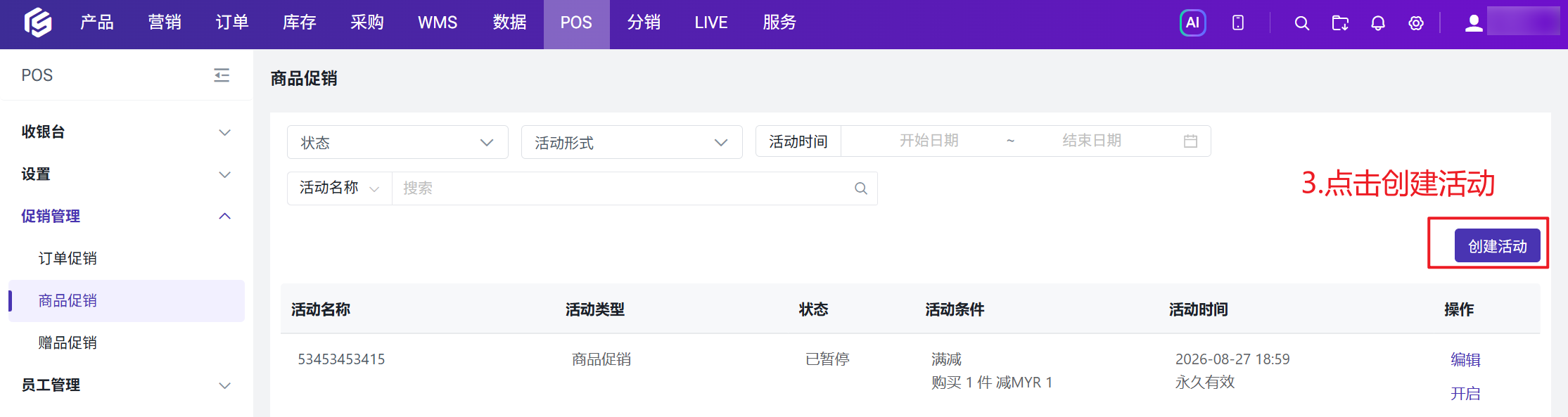Open the notifications bell icon
This screenshot has width=1568, height=417.
click(1378, 23)
